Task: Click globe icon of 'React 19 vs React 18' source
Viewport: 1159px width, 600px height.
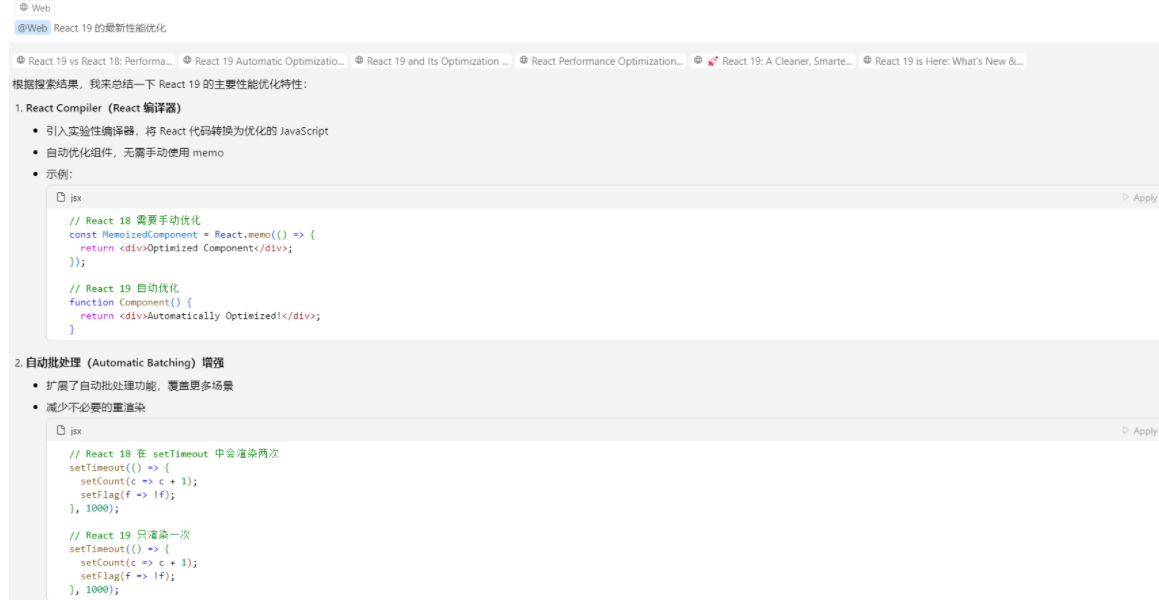Action: (21, 61)
